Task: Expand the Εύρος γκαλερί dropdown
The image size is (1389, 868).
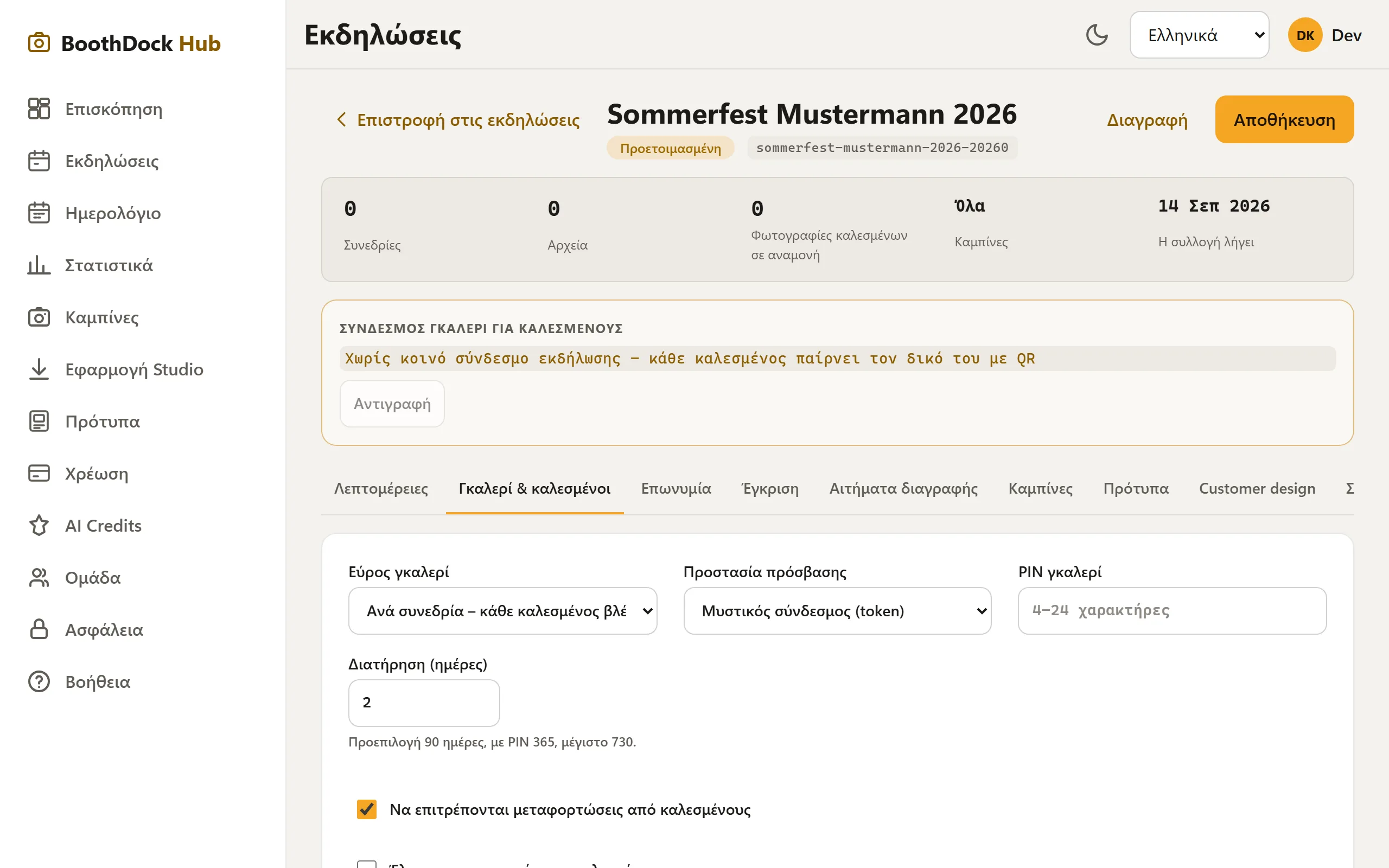Action: coord(502,610)
